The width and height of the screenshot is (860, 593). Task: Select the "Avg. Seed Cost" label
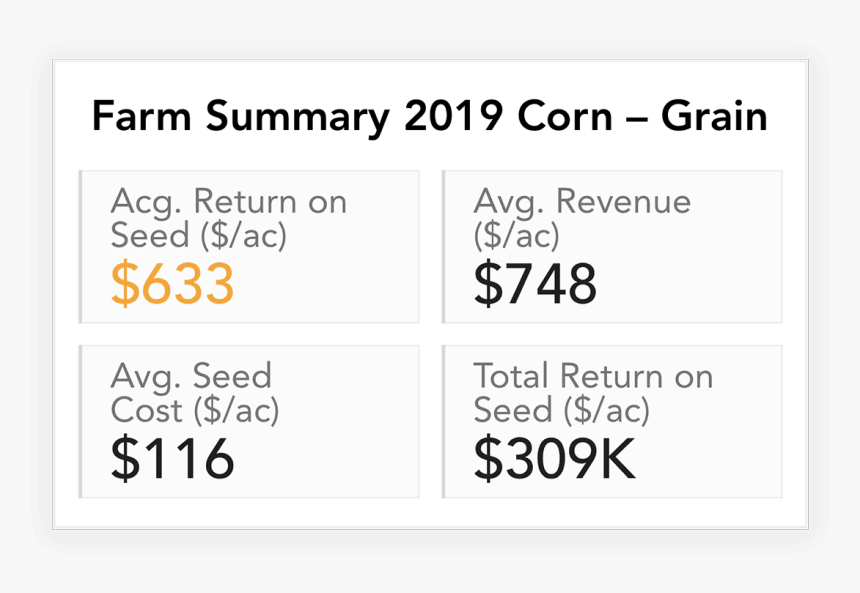[x=194, y=393]
